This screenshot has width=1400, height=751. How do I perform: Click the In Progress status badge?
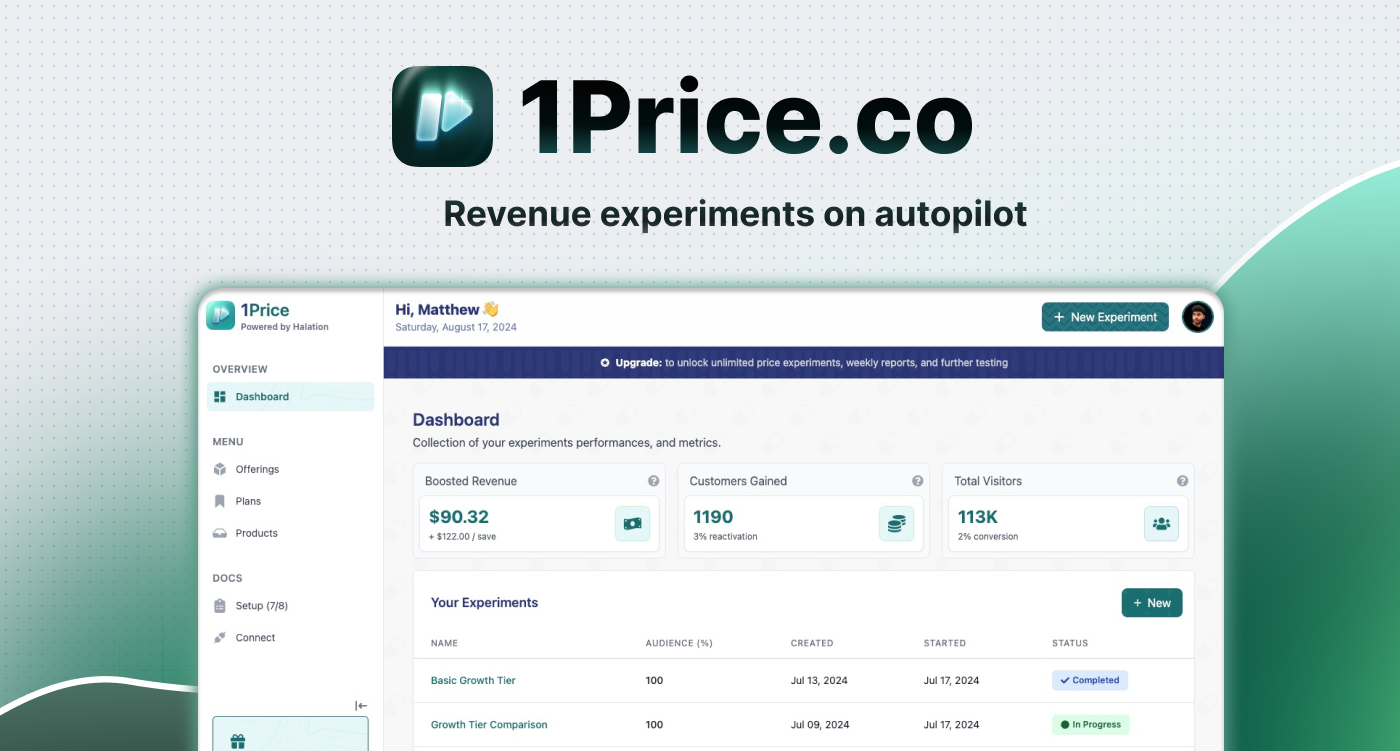1091,724
